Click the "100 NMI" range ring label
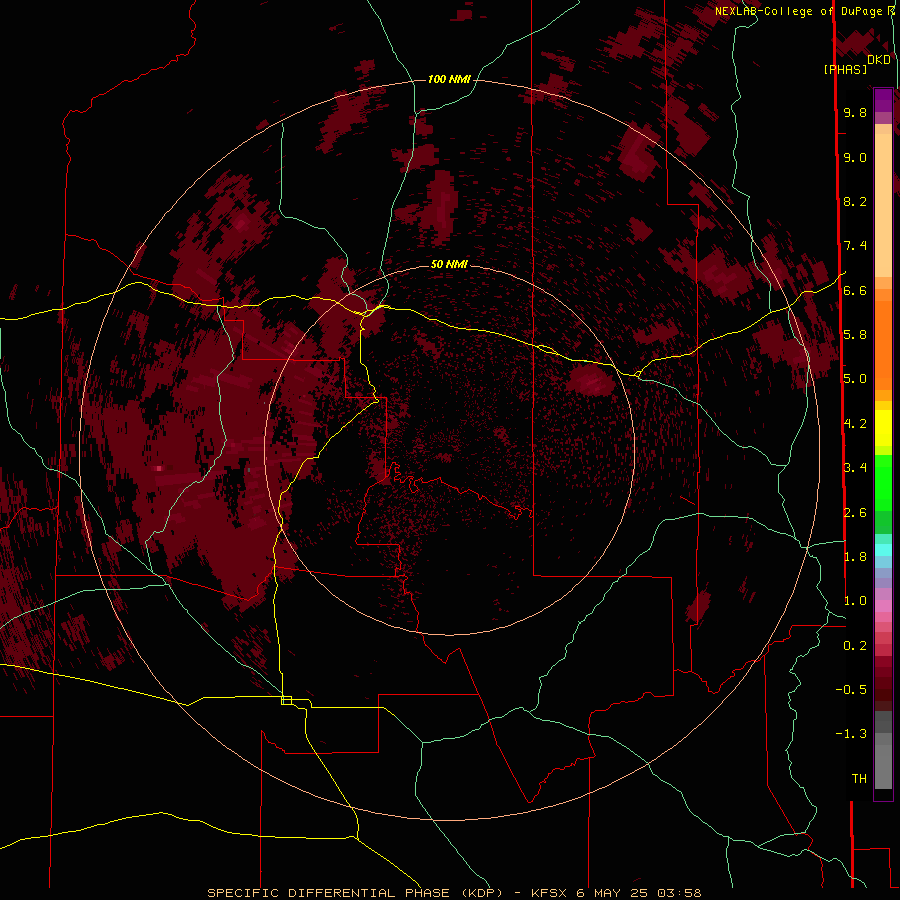Image resolution: width=900 pixels, height=900 pixels. [449, 79]
